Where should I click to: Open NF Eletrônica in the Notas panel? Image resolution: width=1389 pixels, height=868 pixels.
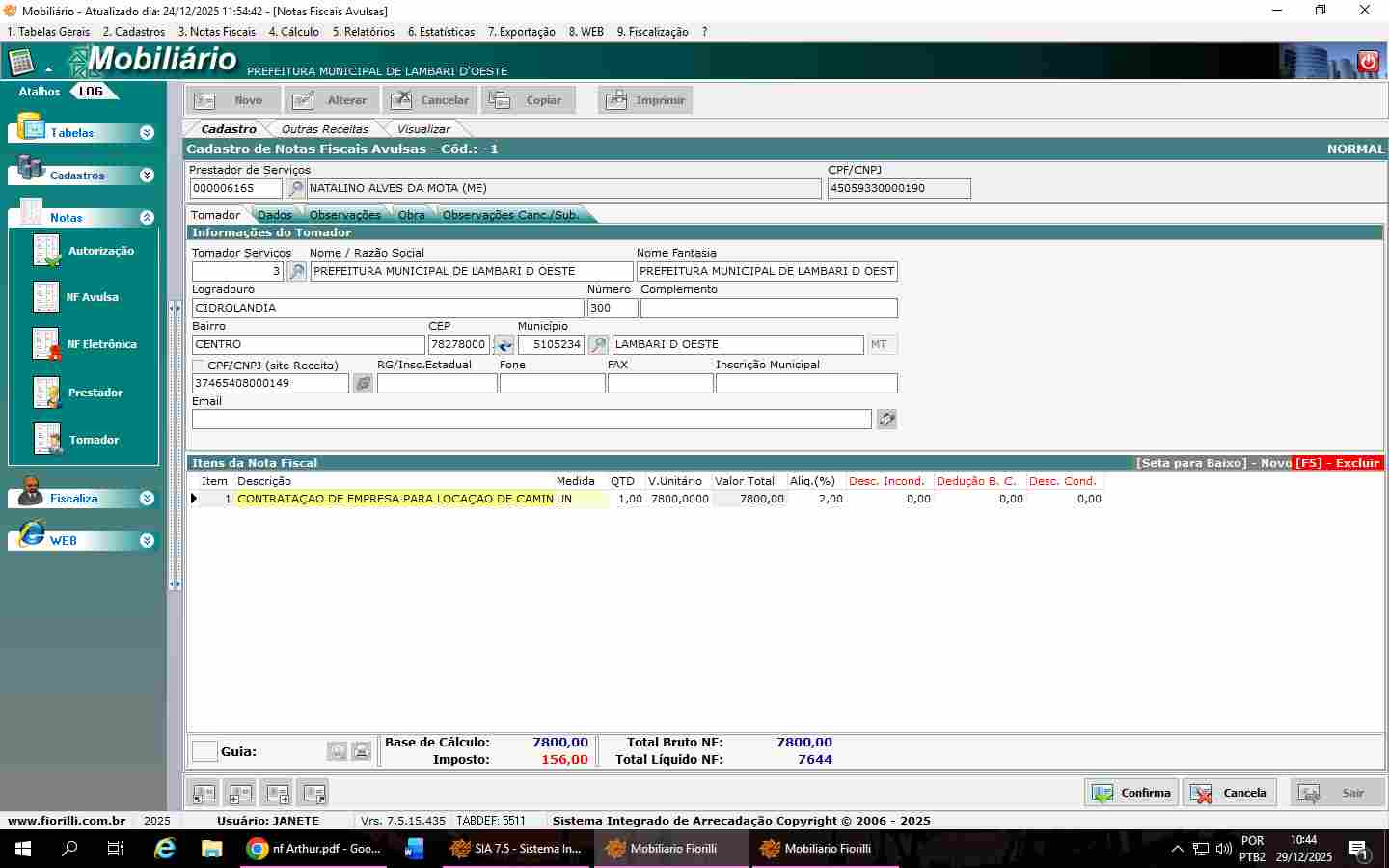(46, 344)
